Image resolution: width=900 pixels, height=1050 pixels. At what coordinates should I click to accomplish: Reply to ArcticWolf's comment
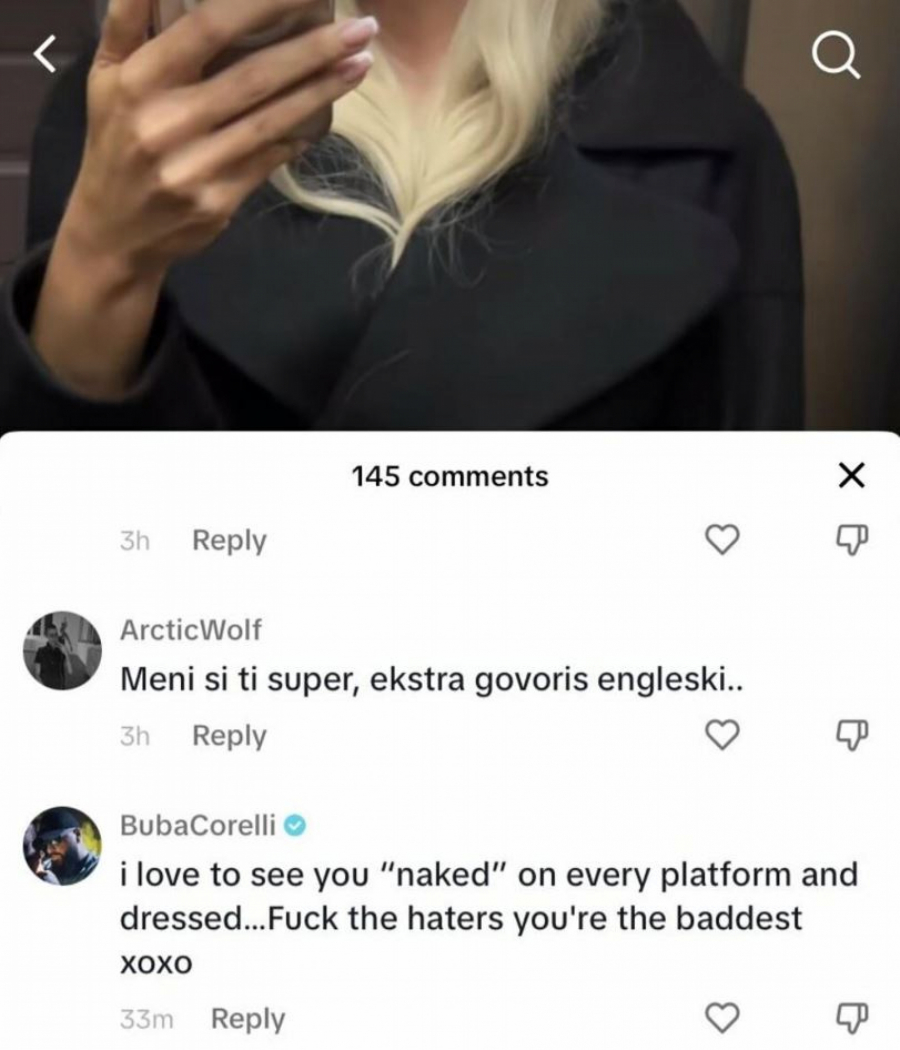229,736
